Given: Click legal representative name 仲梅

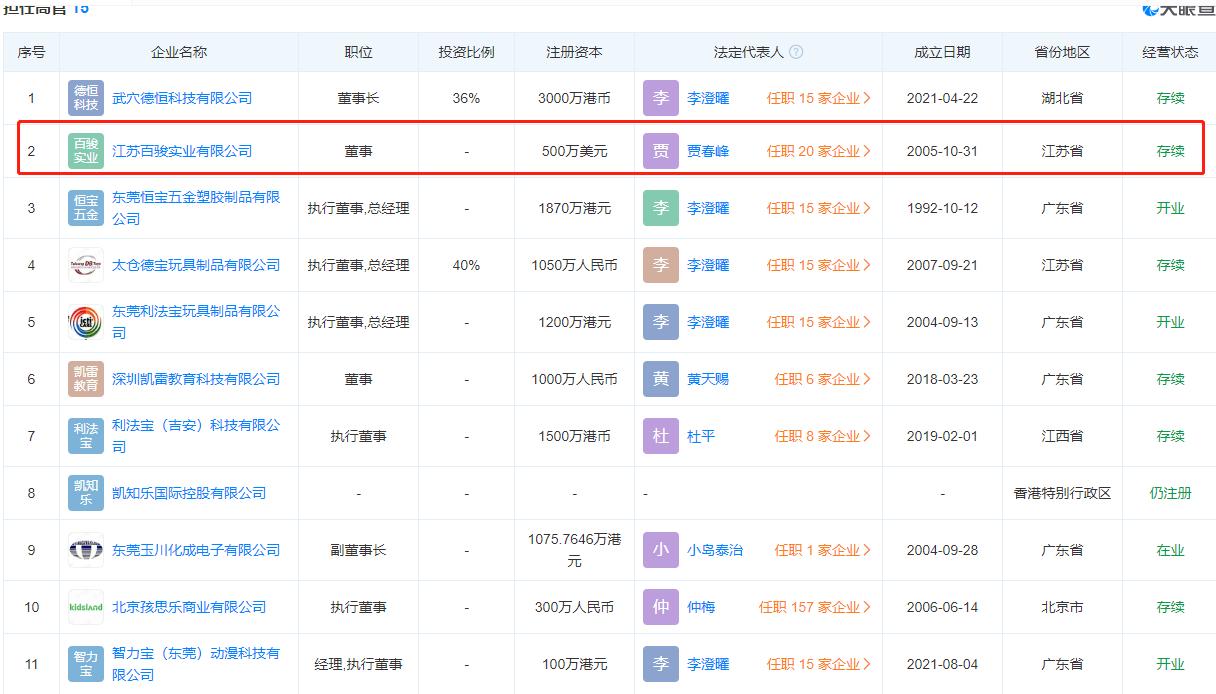Looking at the screenshot, I should pos(701,607).
